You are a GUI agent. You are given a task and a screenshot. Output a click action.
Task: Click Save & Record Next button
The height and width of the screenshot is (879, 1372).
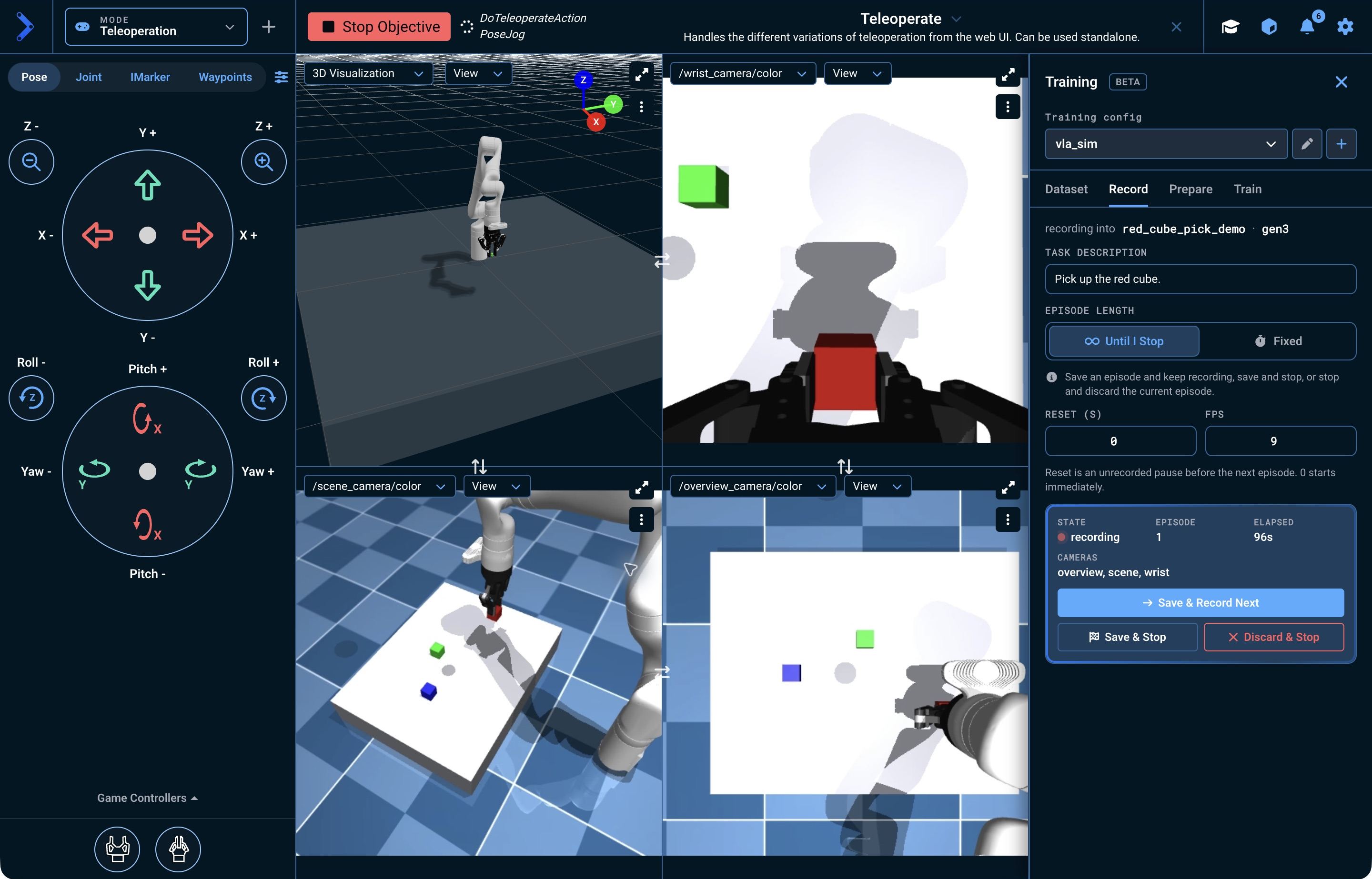(x=1200, y=603)
